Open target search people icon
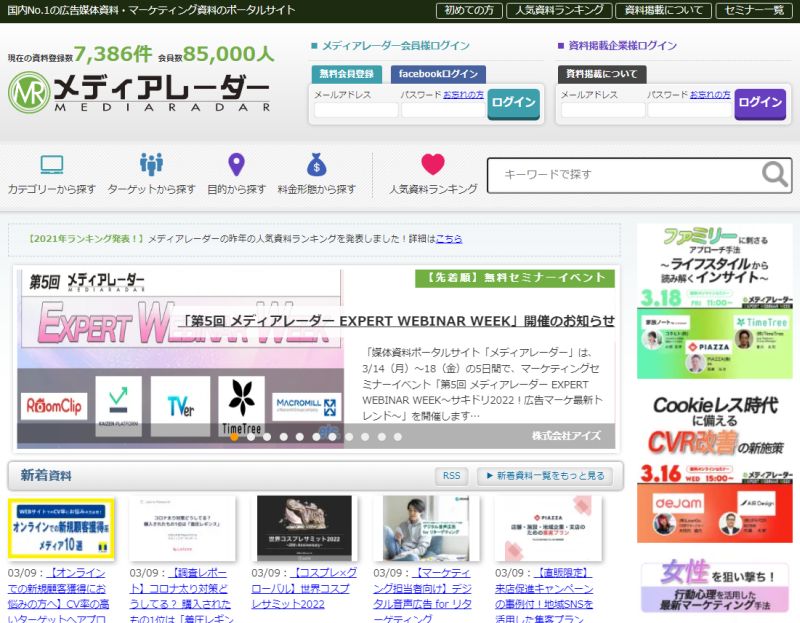 click(x=152, y=164)
